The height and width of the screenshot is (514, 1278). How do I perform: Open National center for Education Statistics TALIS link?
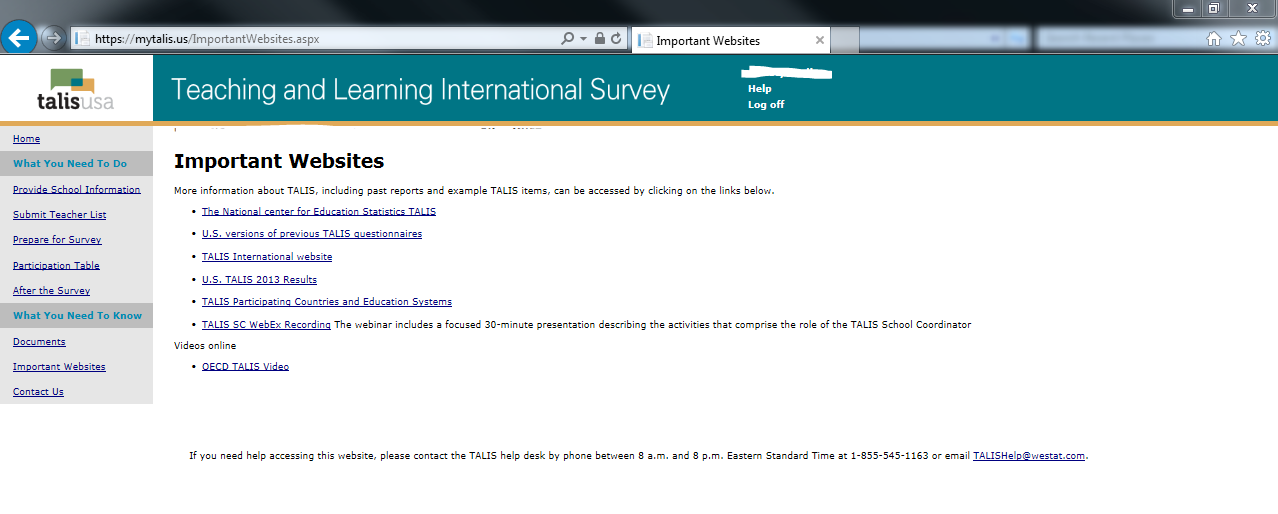[319, 212]
